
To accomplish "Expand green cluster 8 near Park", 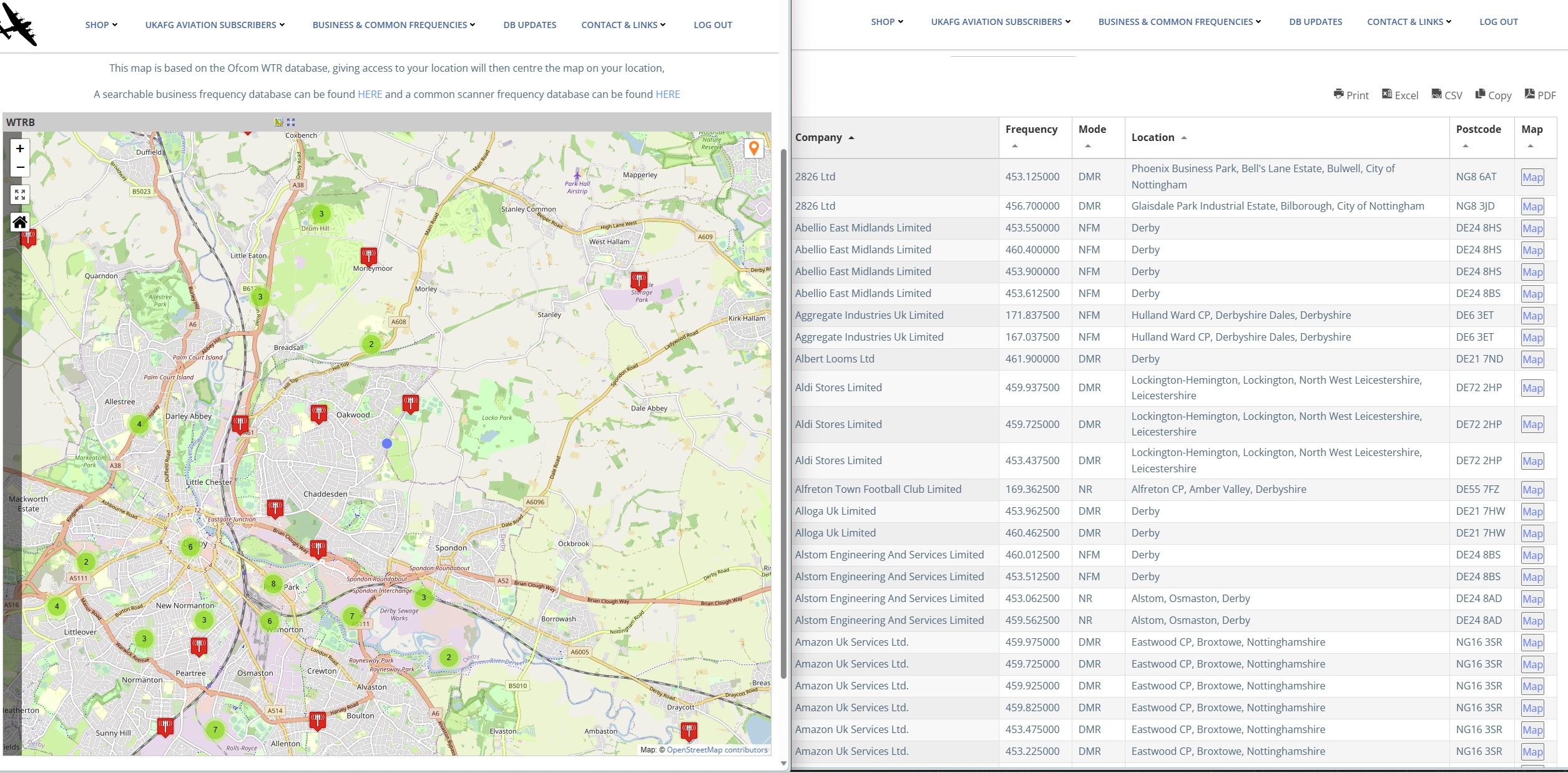I will tap(273, 584).
